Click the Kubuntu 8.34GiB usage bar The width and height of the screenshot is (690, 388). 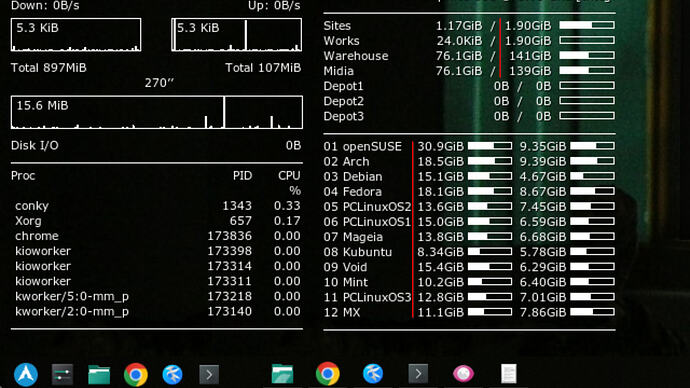point(490,252)
